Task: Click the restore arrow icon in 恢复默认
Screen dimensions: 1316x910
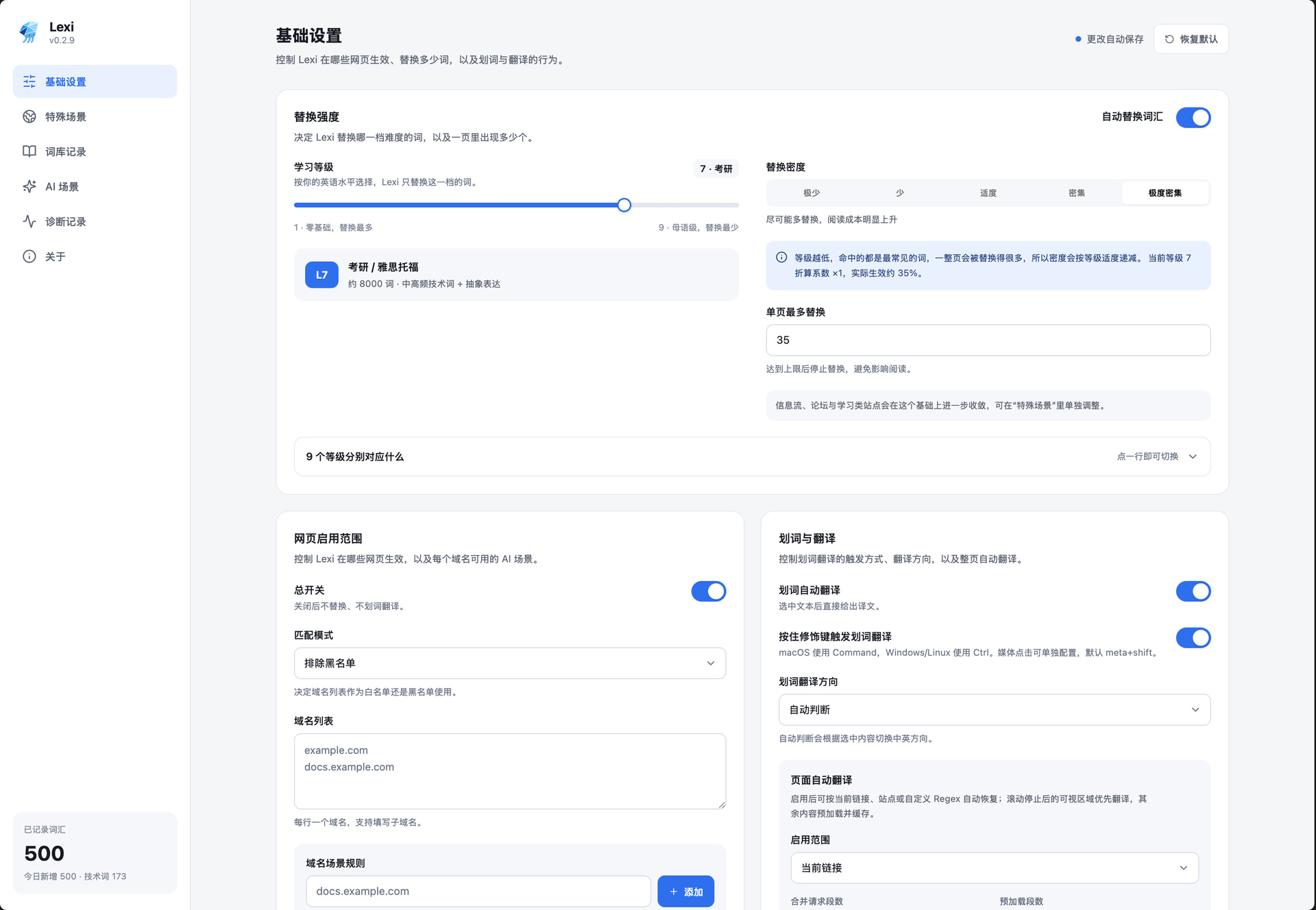Action: pyautogui.click(x=1169, y=39)
